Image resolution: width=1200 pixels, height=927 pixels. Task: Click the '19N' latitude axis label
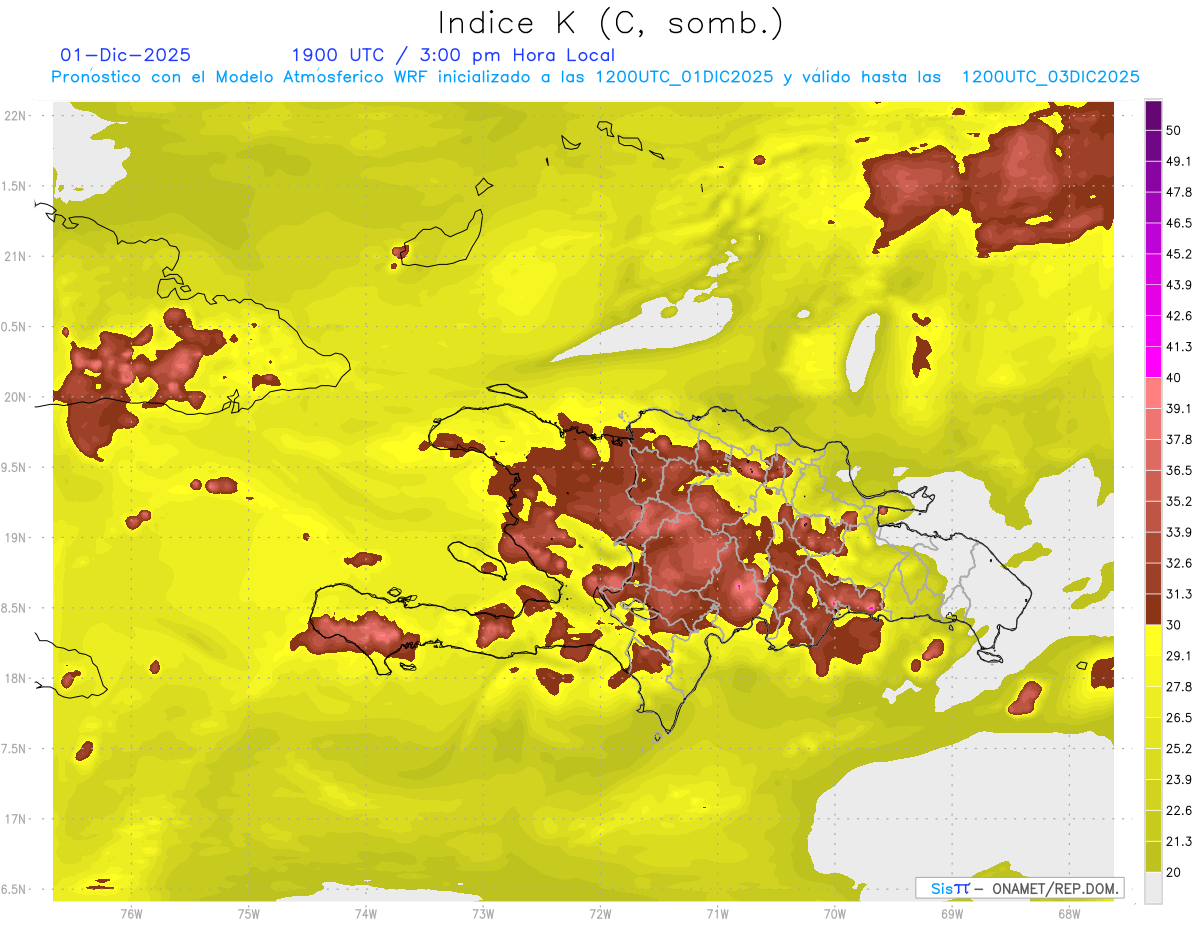tap(15, 537)
